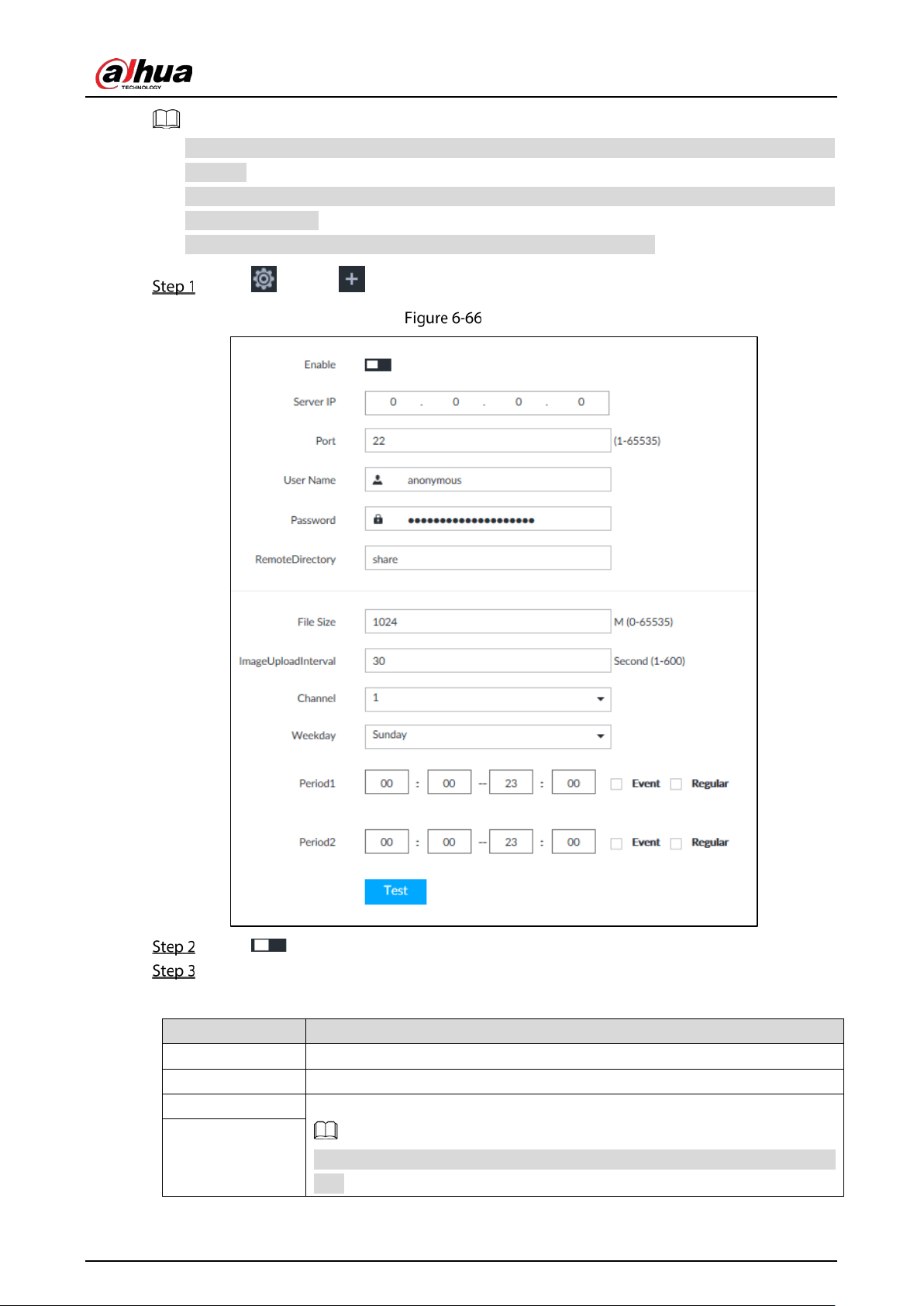The height and width of the screenshot is (1306, 924).
Task: Click the RemoteDirectory label
Action: click(295, 560)
